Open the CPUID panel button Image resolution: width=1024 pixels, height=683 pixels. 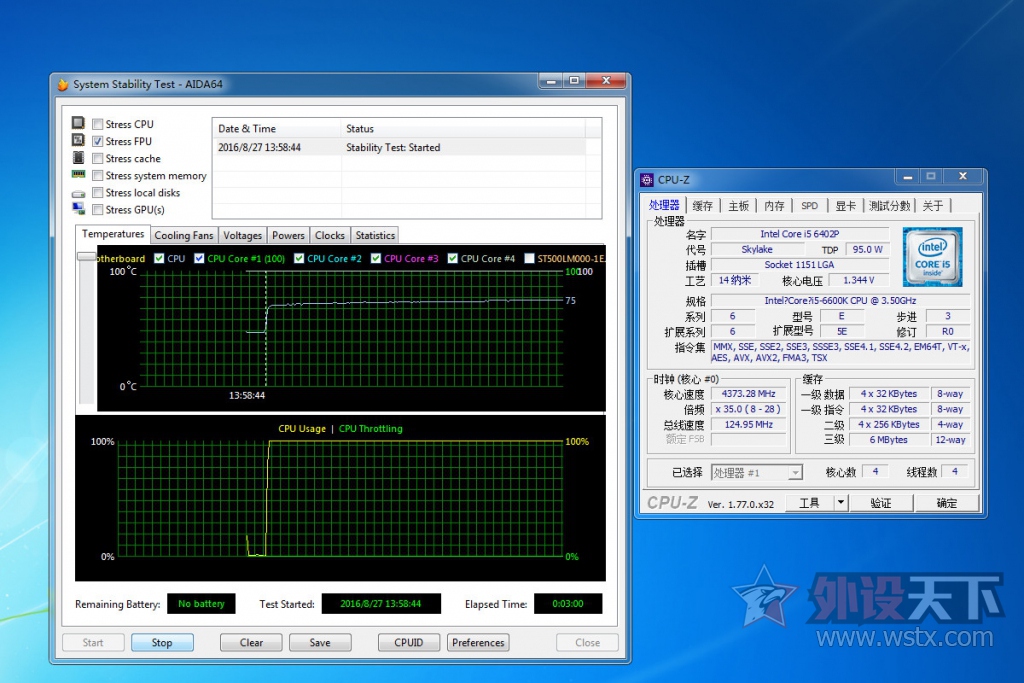(x=409, y=643)
